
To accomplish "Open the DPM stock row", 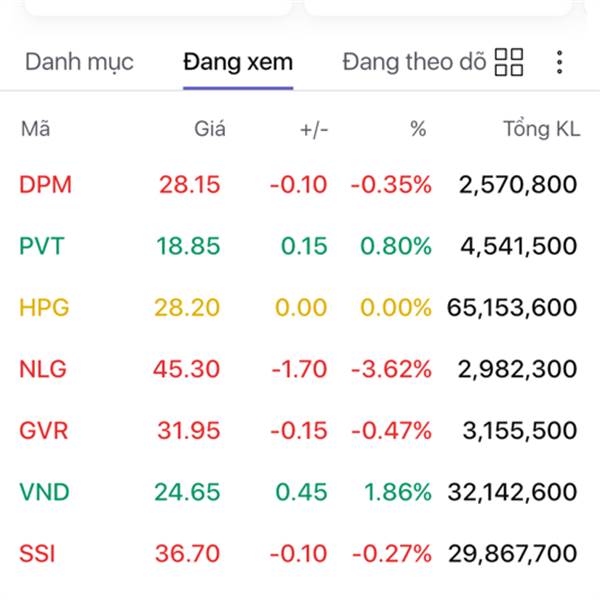I will [300, 184].
